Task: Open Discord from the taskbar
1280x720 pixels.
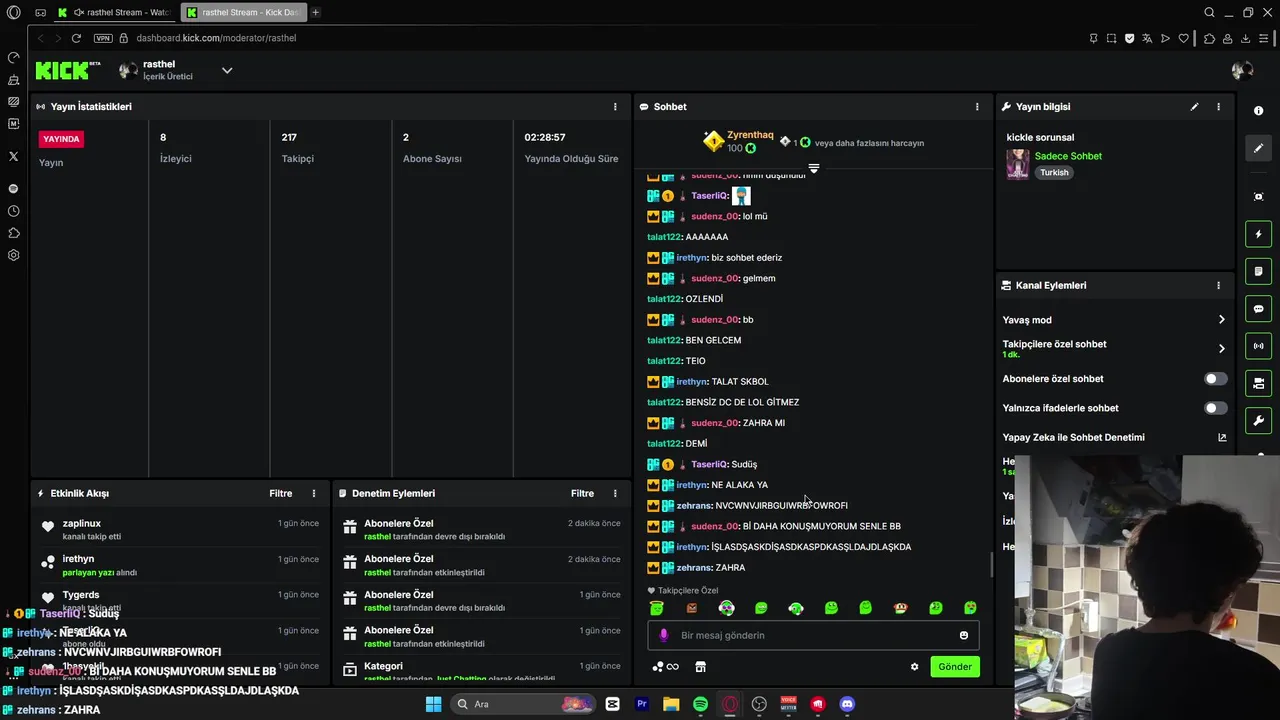Action: [847, 704]
